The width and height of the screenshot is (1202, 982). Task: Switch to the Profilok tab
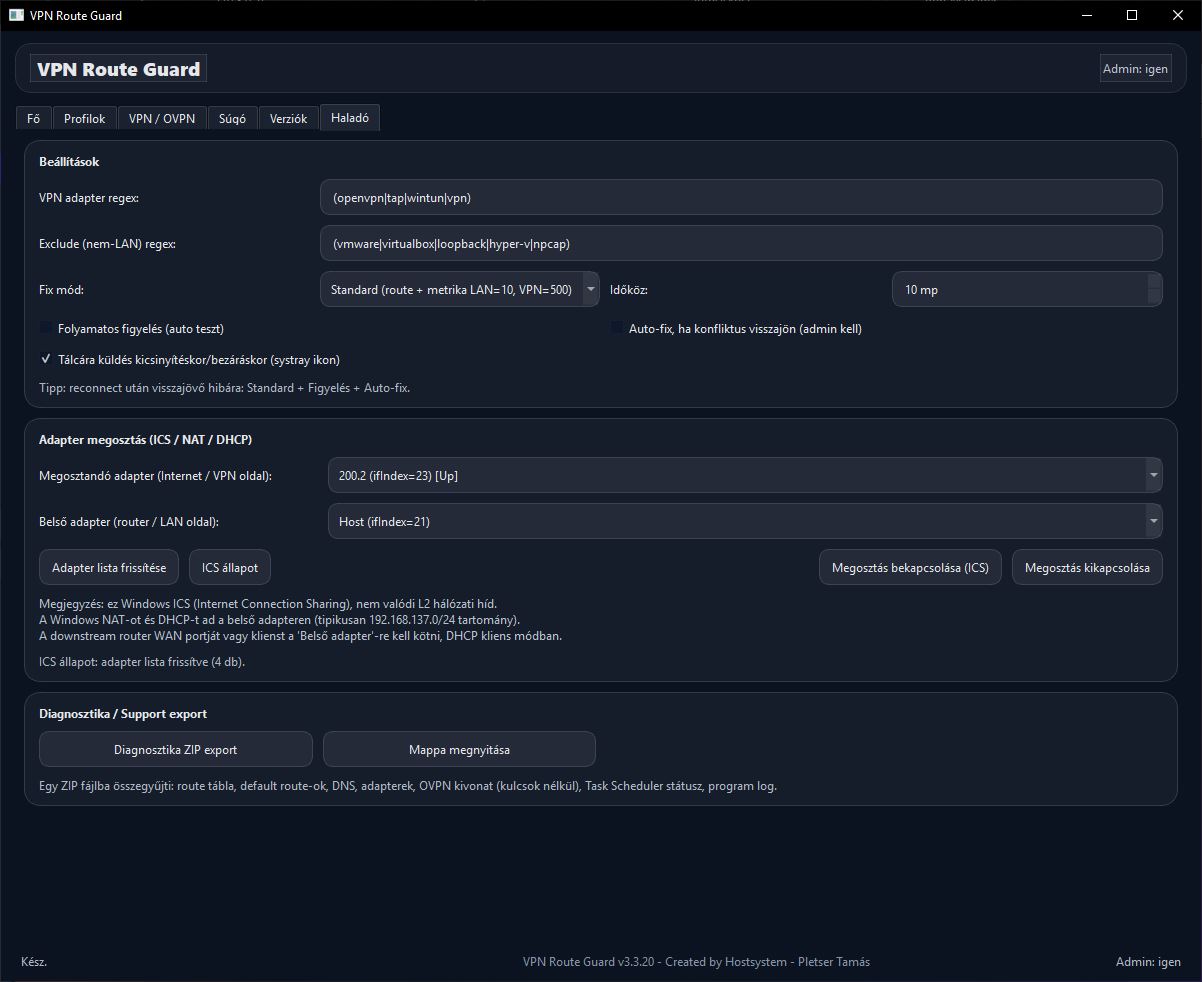tap(84, 119)
